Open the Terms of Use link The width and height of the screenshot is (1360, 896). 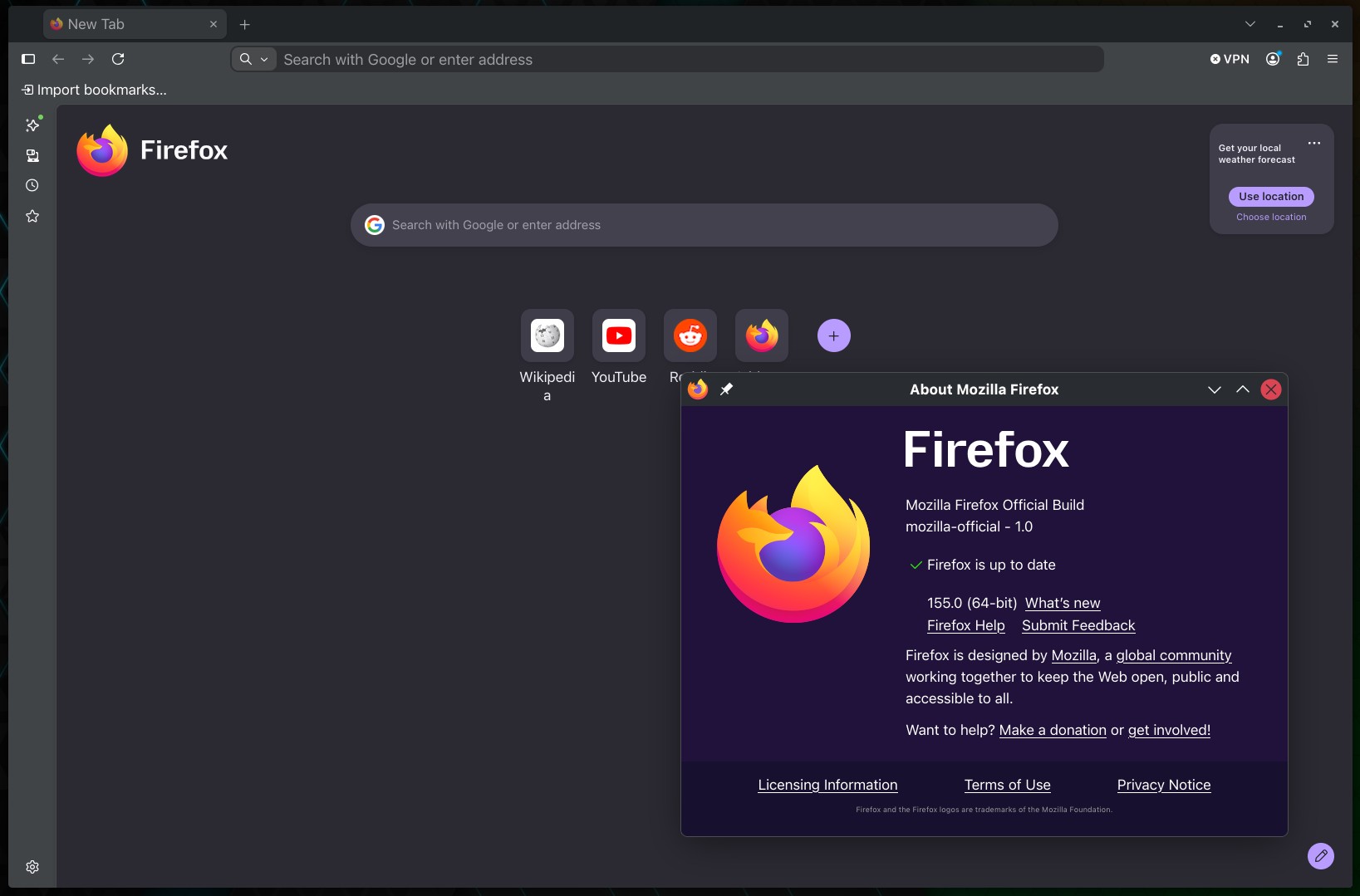coord(1008,785)
